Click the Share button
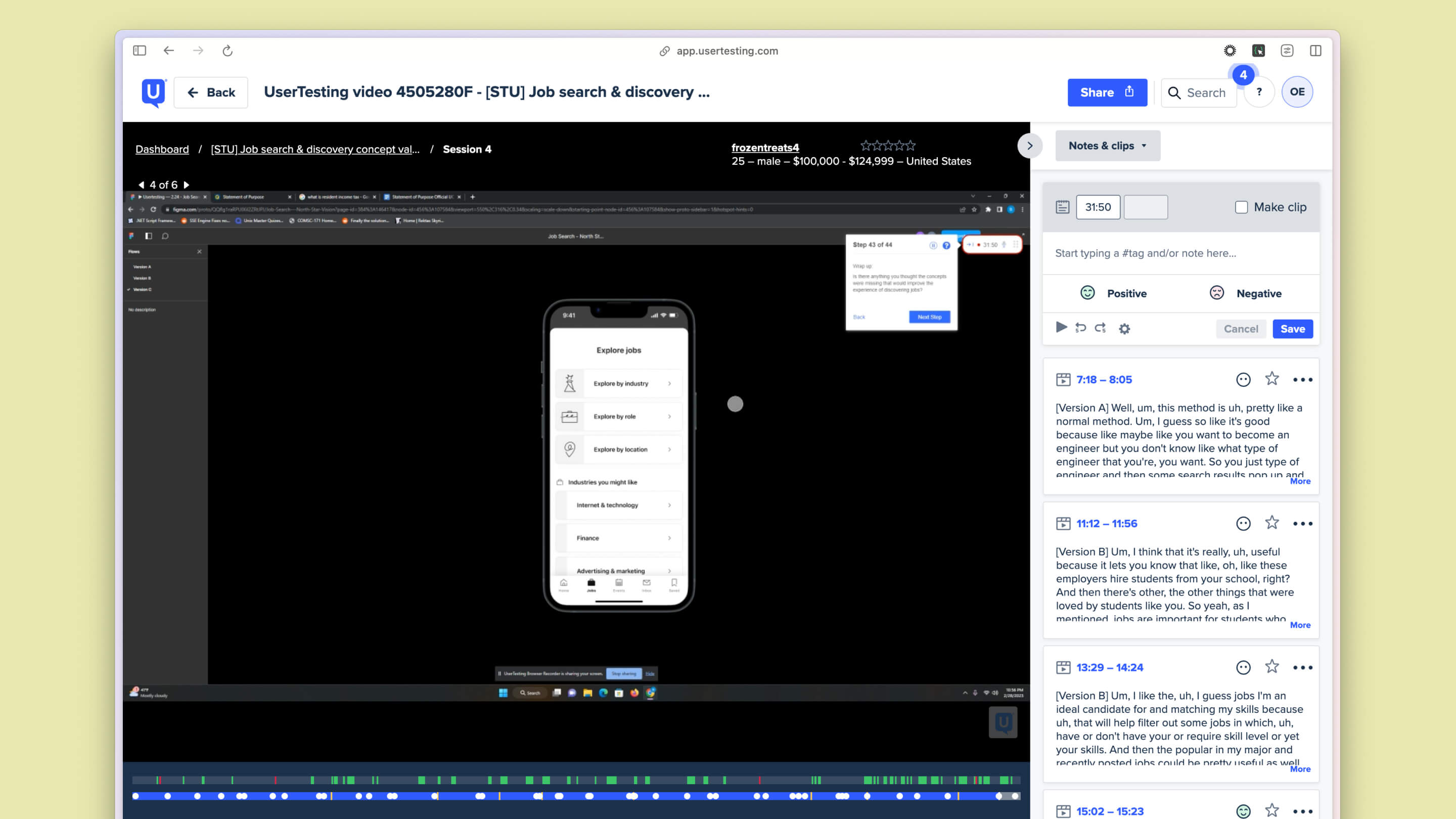This screenshot has height=819, width=1456. 1107,93
